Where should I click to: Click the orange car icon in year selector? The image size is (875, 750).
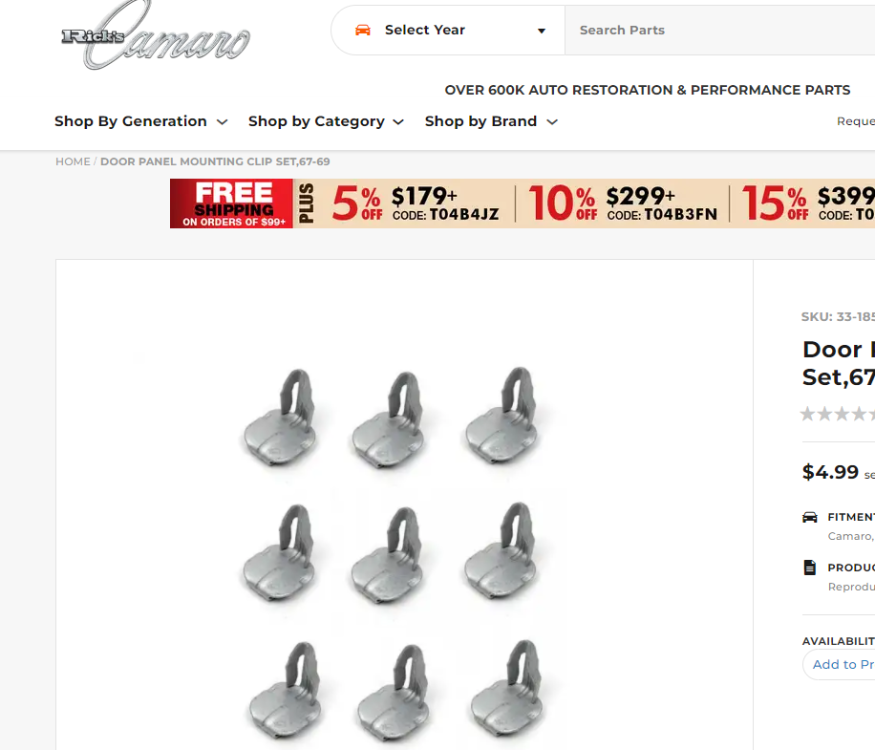[x=363, y=30]
